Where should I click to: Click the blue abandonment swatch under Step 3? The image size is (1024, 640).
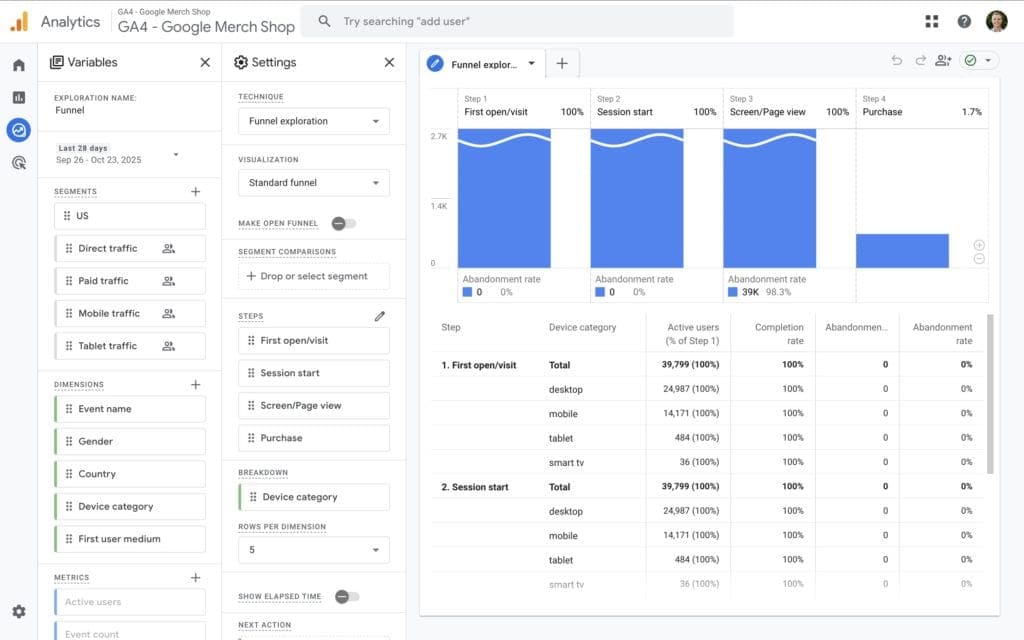point(734,292)
